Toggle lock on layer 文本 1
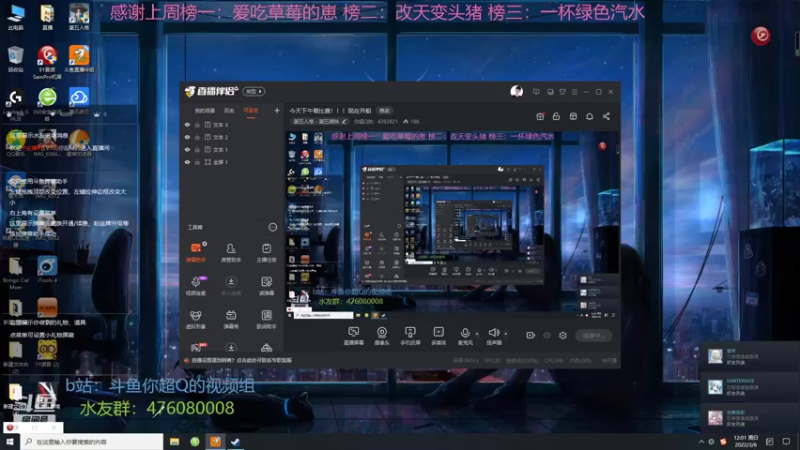The image size is (800, 450). coord(197,149)
